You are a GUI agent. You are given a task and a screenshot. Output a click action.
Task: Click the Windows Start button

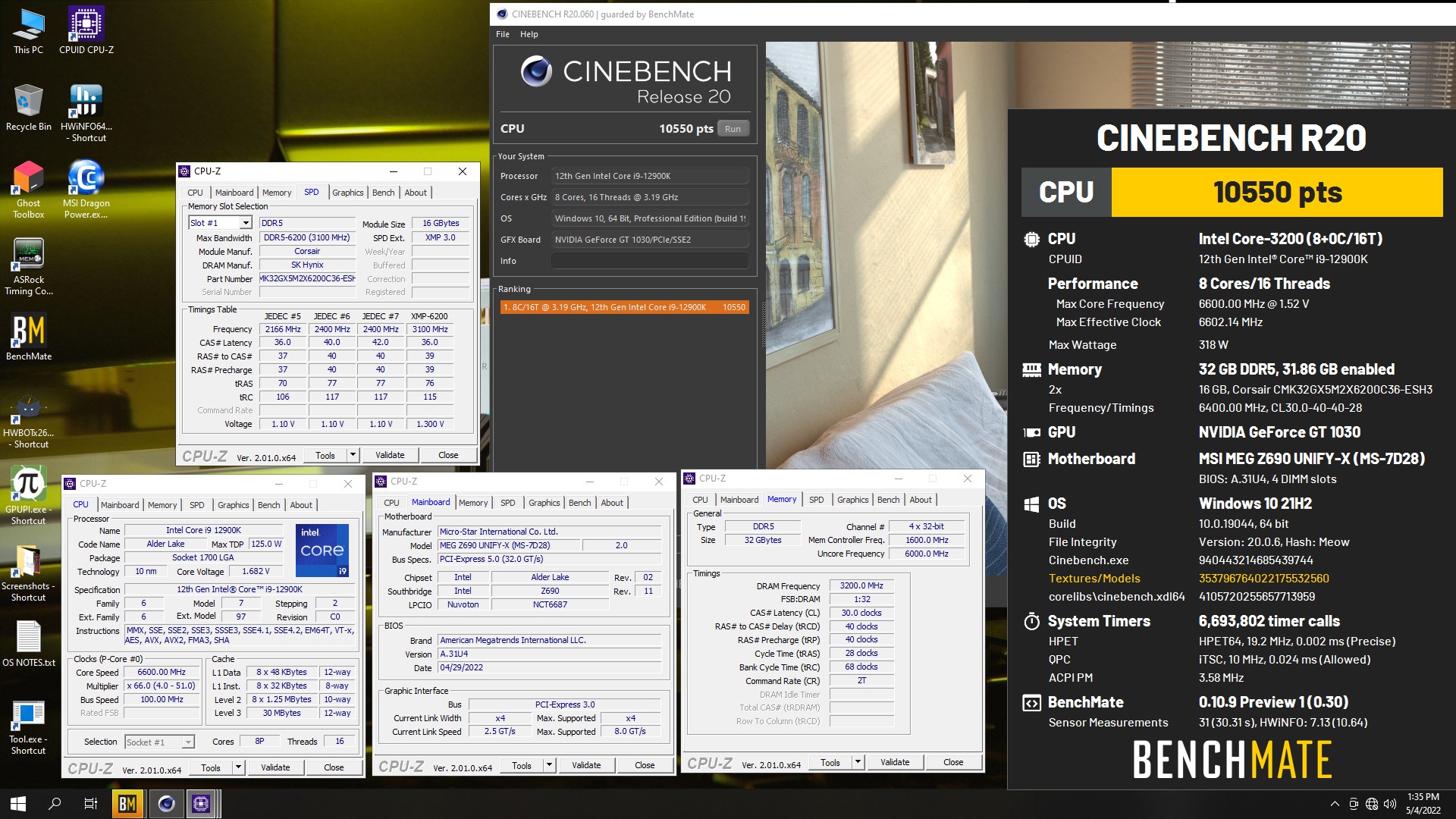[x=18, y=804]
